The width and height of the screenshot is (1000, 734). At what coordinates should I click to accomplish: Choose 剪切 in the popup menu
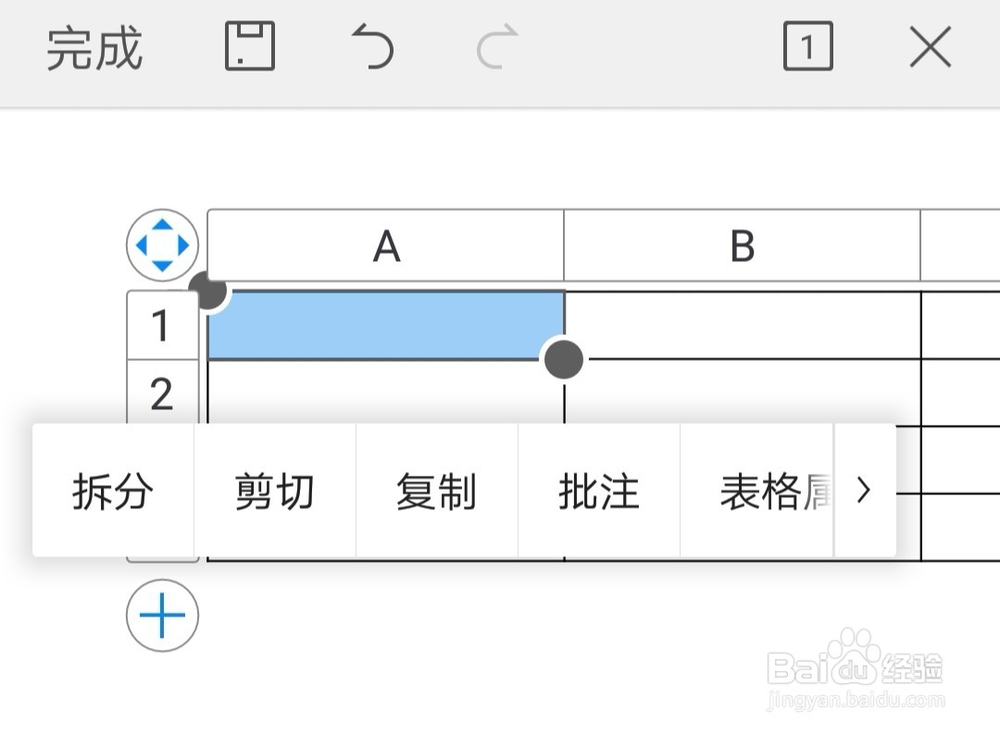[275, 491]
